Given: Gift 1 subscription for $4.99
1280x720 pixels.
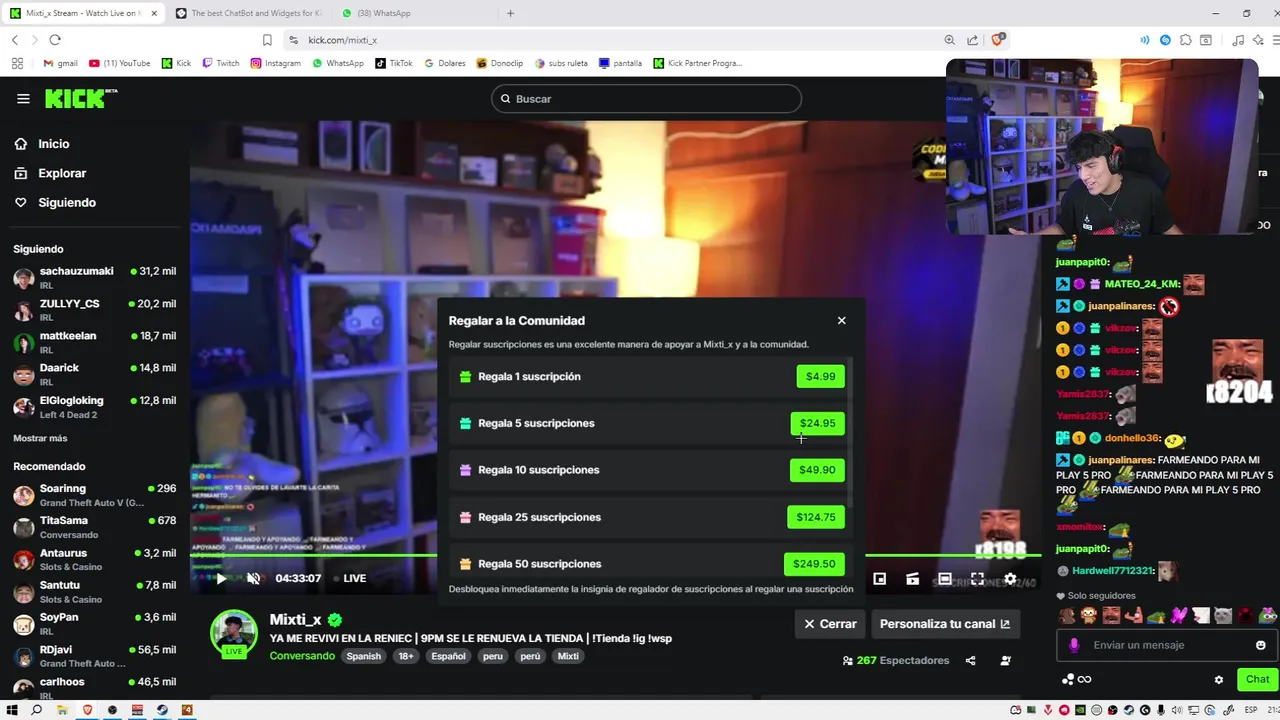Looking at the screenshot, I should tap(820, 376).
